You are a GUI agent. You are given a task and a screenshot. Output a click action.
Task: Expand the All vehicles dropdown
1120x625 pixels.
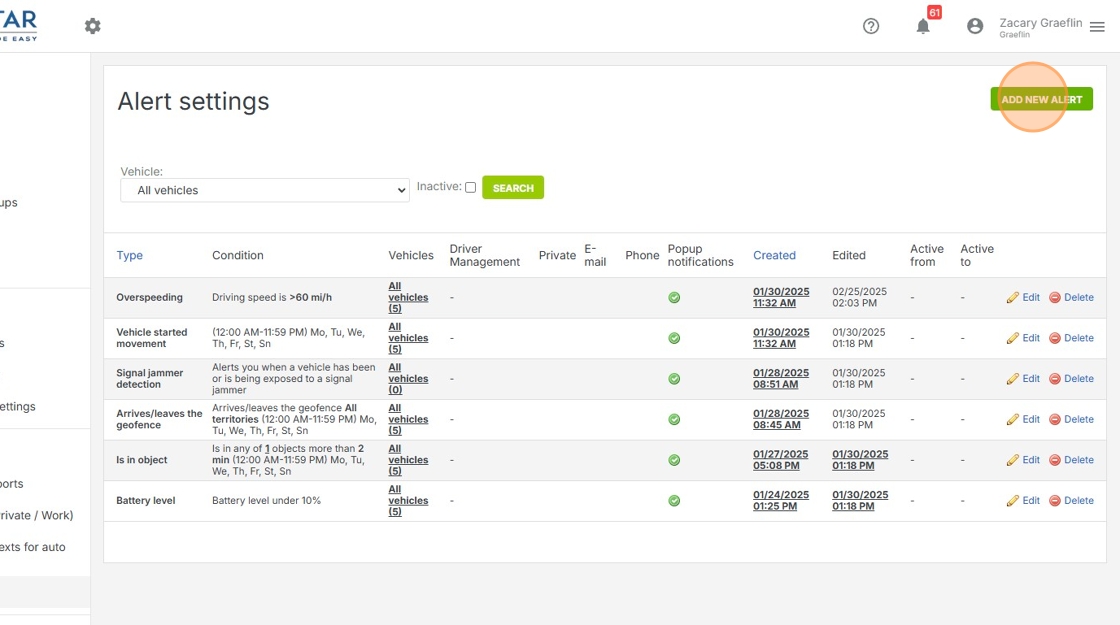click(265, 190)
